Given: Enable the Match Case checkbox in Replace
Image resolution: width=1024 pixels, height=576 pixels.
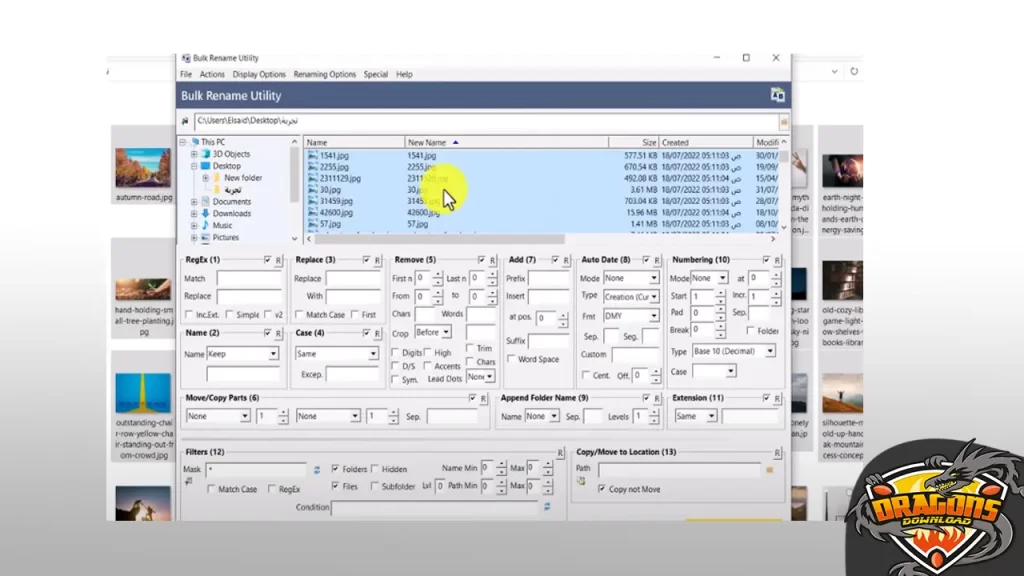Looking at the screenshot, I should point(299,315).
